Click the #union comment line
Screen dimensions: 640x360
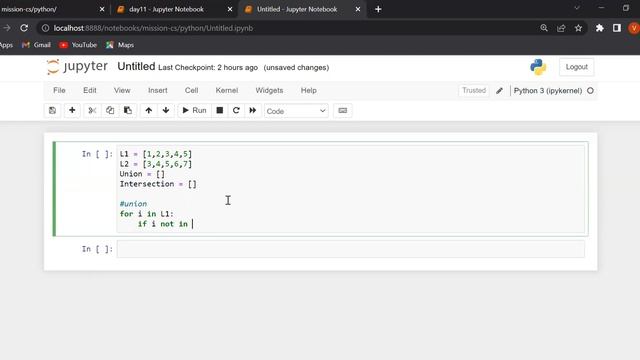tap(133, 204)
